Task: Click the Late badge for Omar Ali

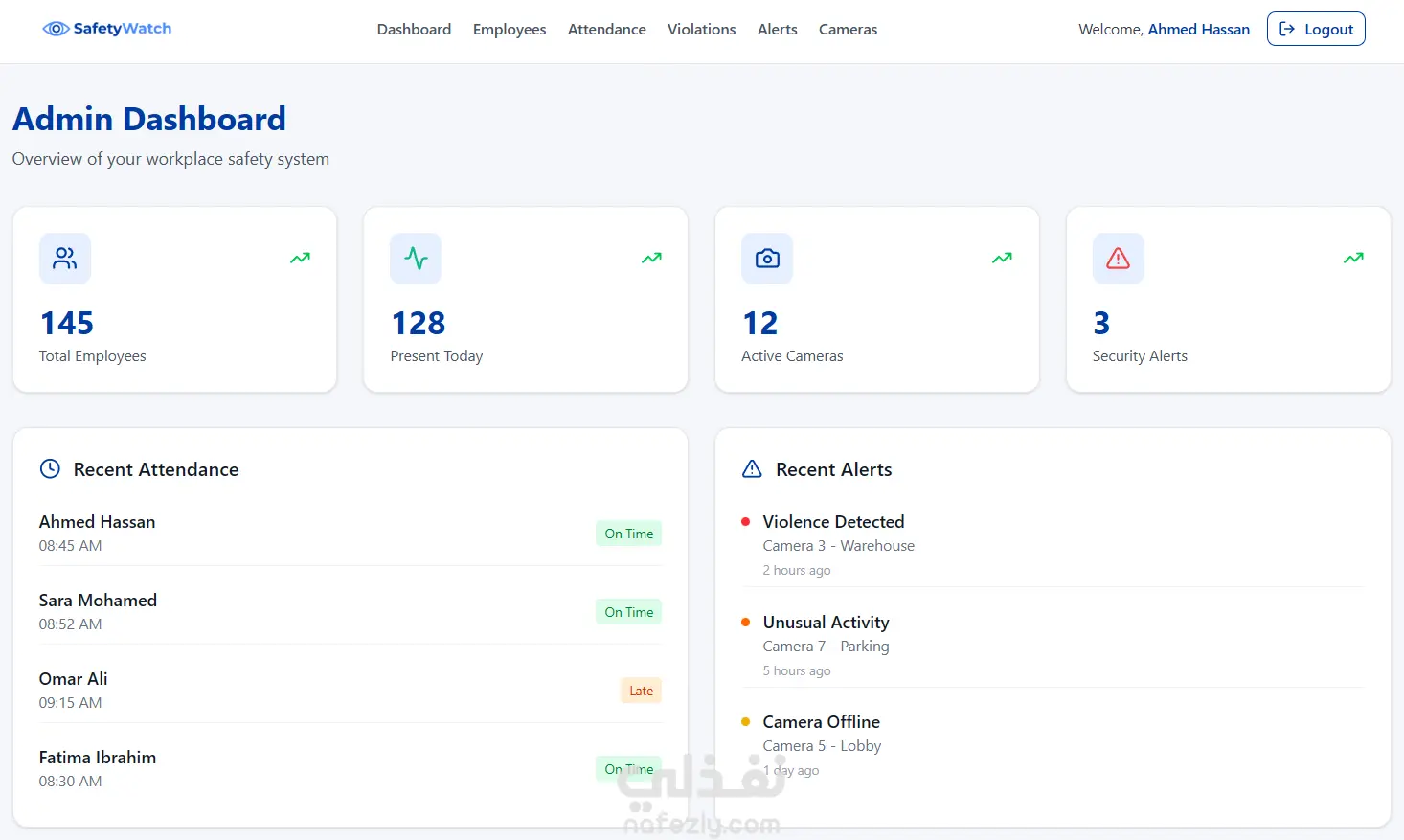Action: click(x=642, y=691)
